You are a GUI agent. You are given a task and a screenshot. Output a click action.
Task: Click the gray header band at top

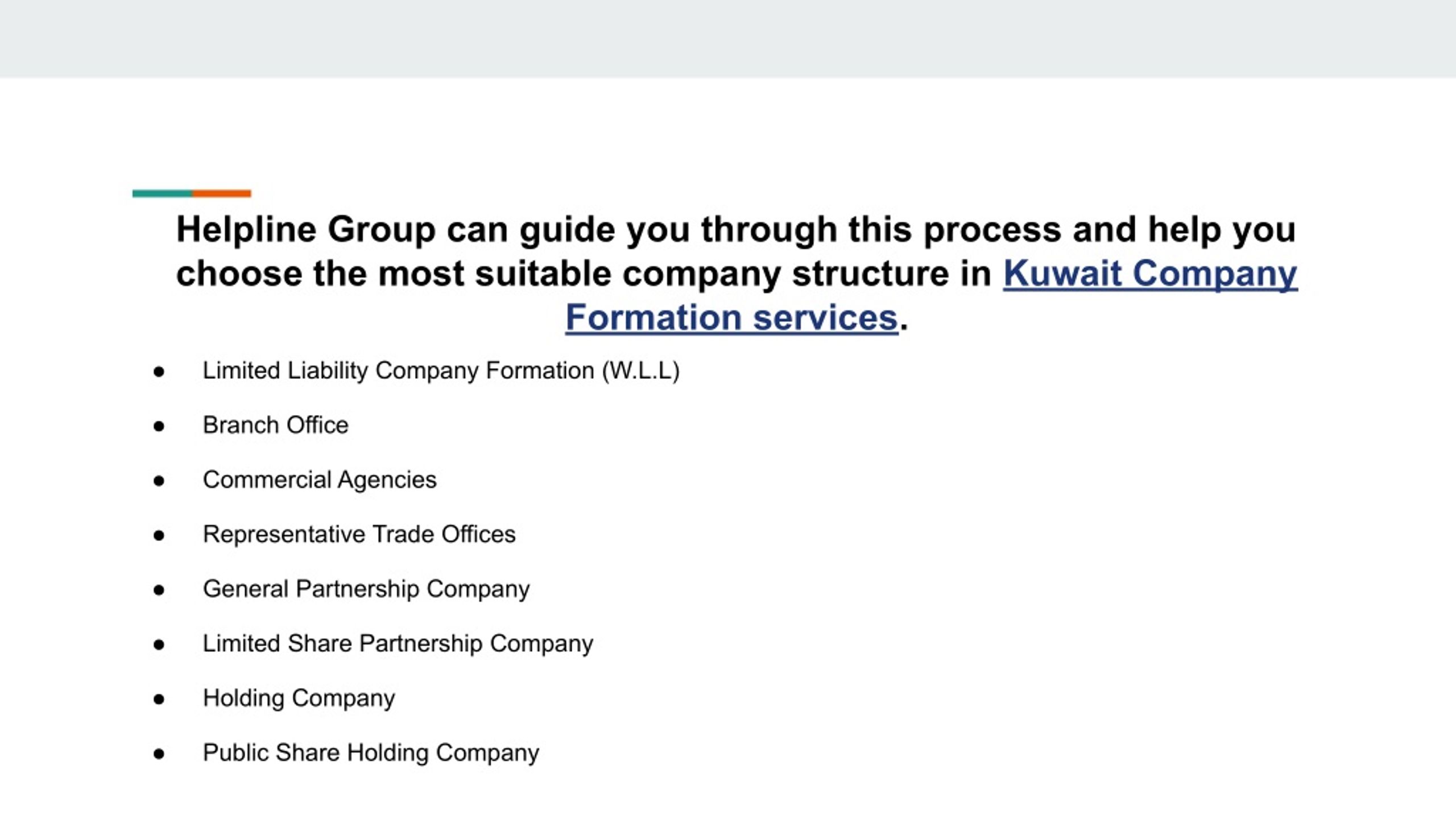[728, 39]
